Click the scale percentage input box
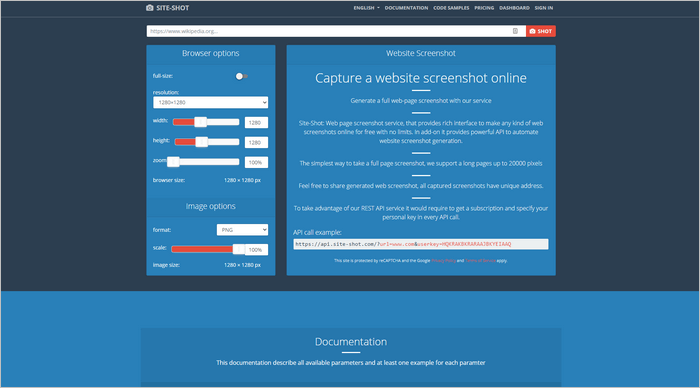 (x=256, y=250)
